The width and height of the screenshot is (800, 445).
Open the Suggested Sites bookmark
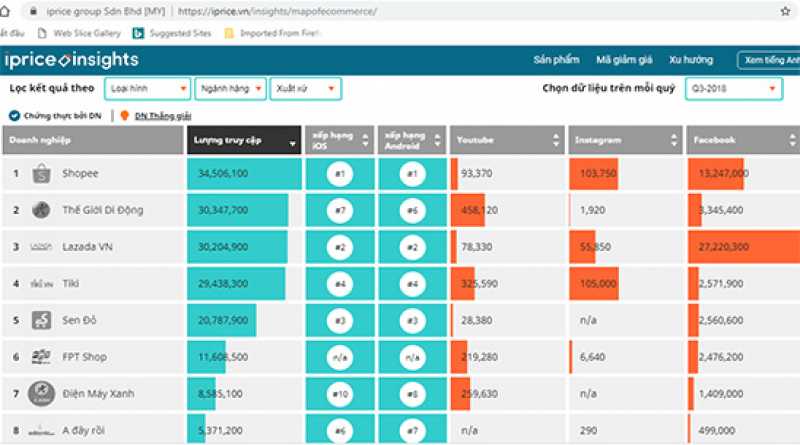172,33
